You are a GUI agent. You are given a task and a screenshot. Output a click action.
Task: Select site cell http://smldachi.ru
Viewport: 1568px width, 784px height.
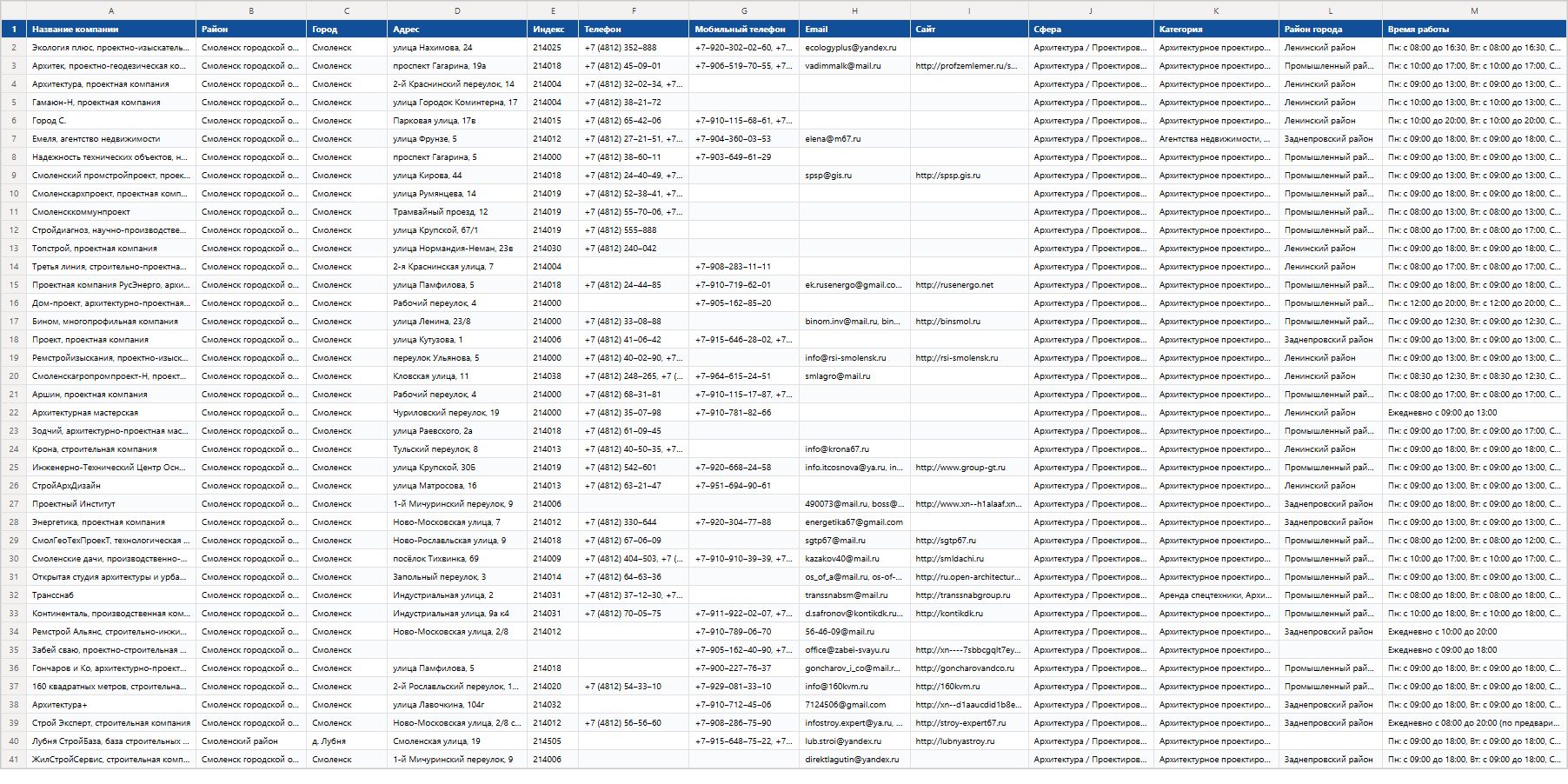click(969, 558)
